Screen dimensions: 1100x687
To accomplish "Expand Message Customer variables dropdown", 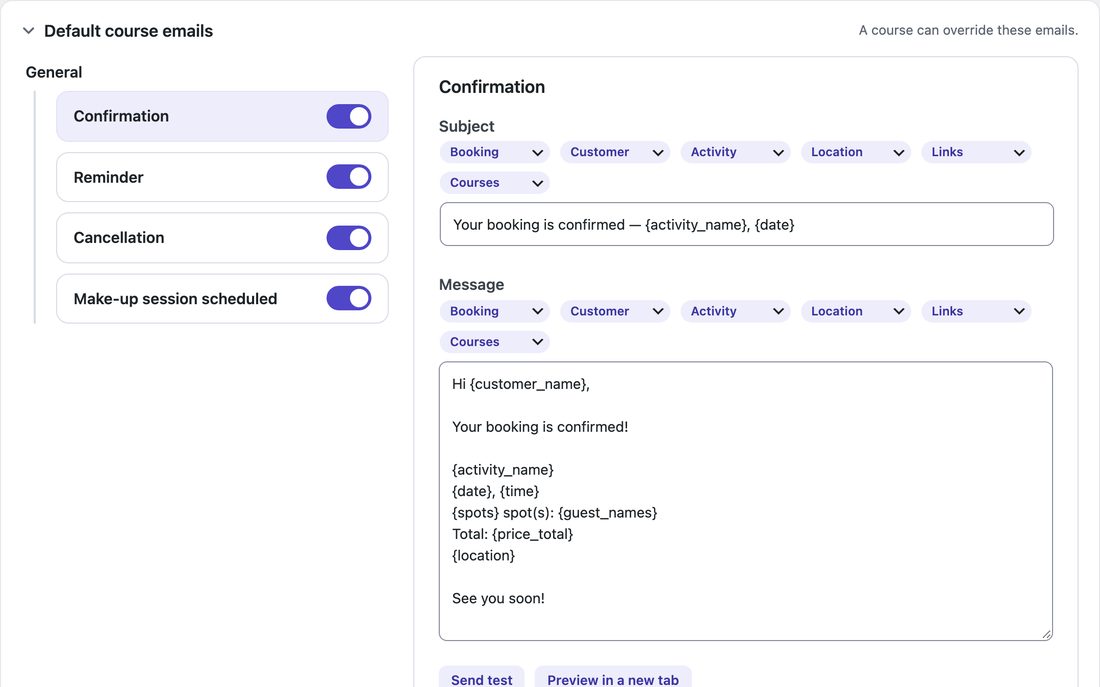I will click(615, 312).
